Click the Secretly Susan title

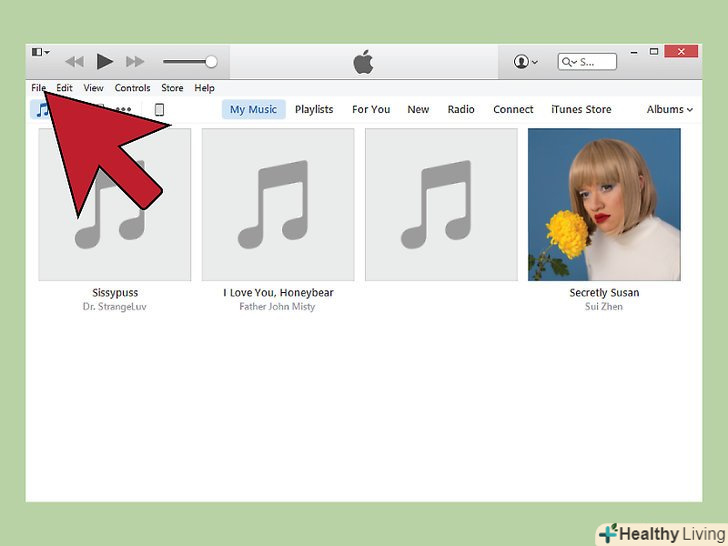point(604,293)
